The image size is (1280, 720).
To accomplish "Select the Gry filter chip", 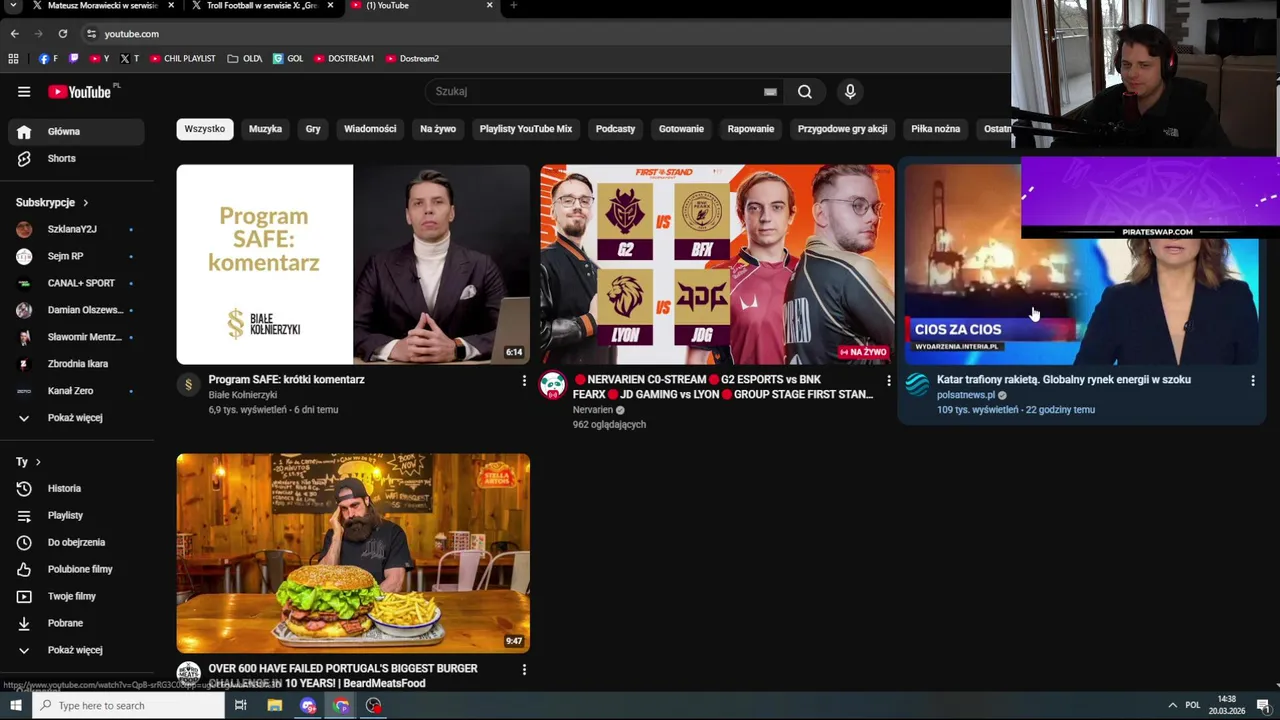I will click(313, 129).
